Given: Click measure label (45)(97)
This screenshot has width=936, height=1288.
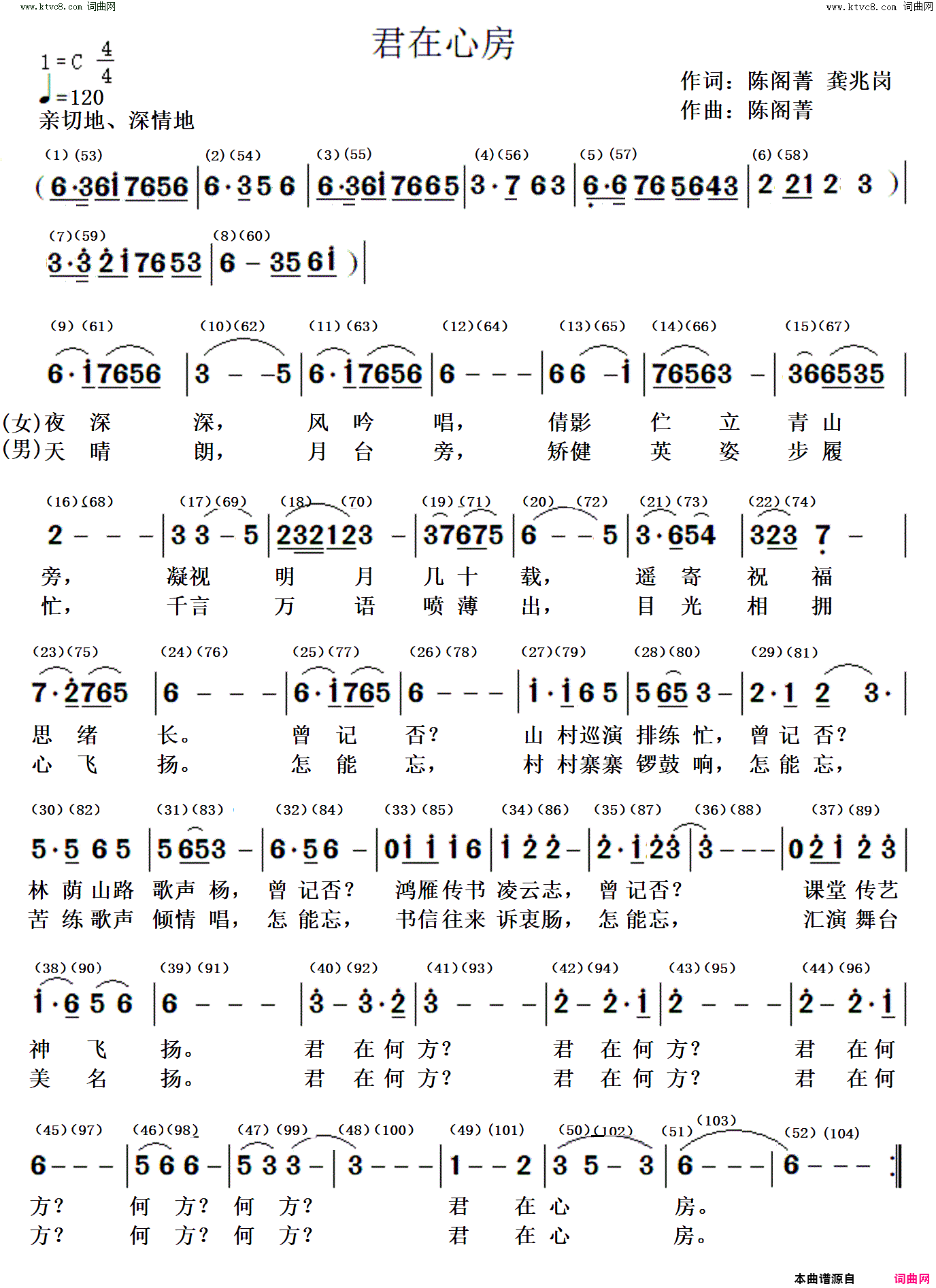Looking at the screenshot, I should point(69,1130).
